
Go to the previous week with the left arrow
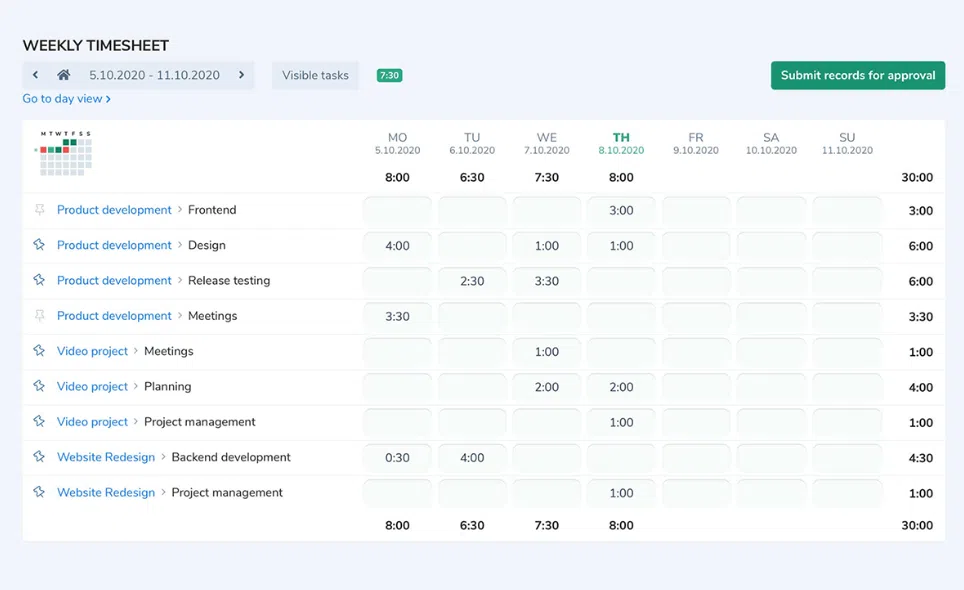pyautogui.click(x=36, y=75)
